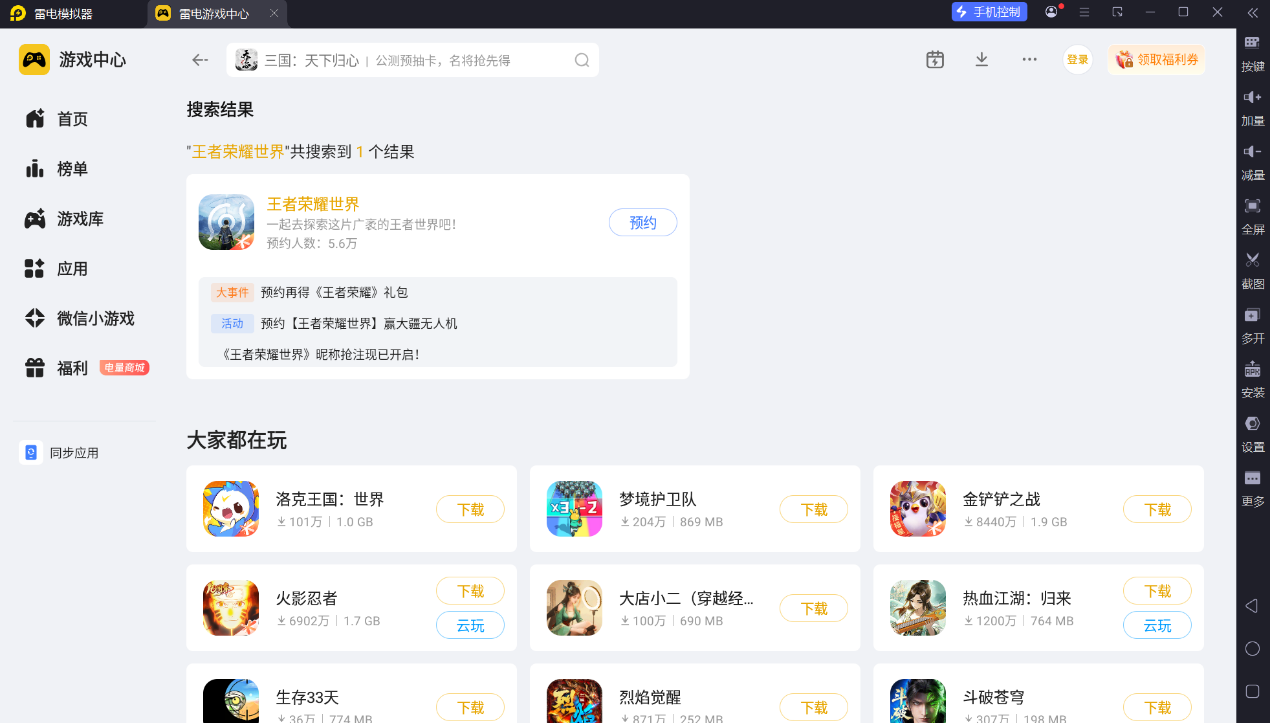Image resolution: width=1270 pixels, height=723 pixels.
Task: Click the search magnifier icon
Action: click(582, 60)
